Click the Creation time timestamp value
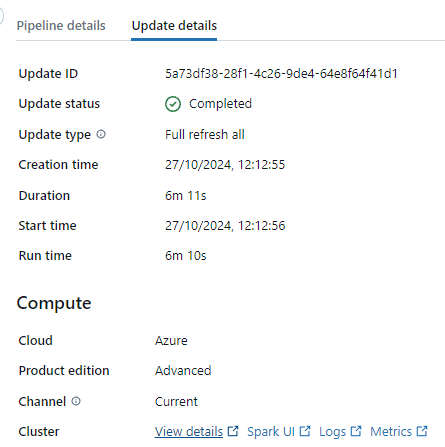This screenshot has height=447, width=445. coord(225,165)
